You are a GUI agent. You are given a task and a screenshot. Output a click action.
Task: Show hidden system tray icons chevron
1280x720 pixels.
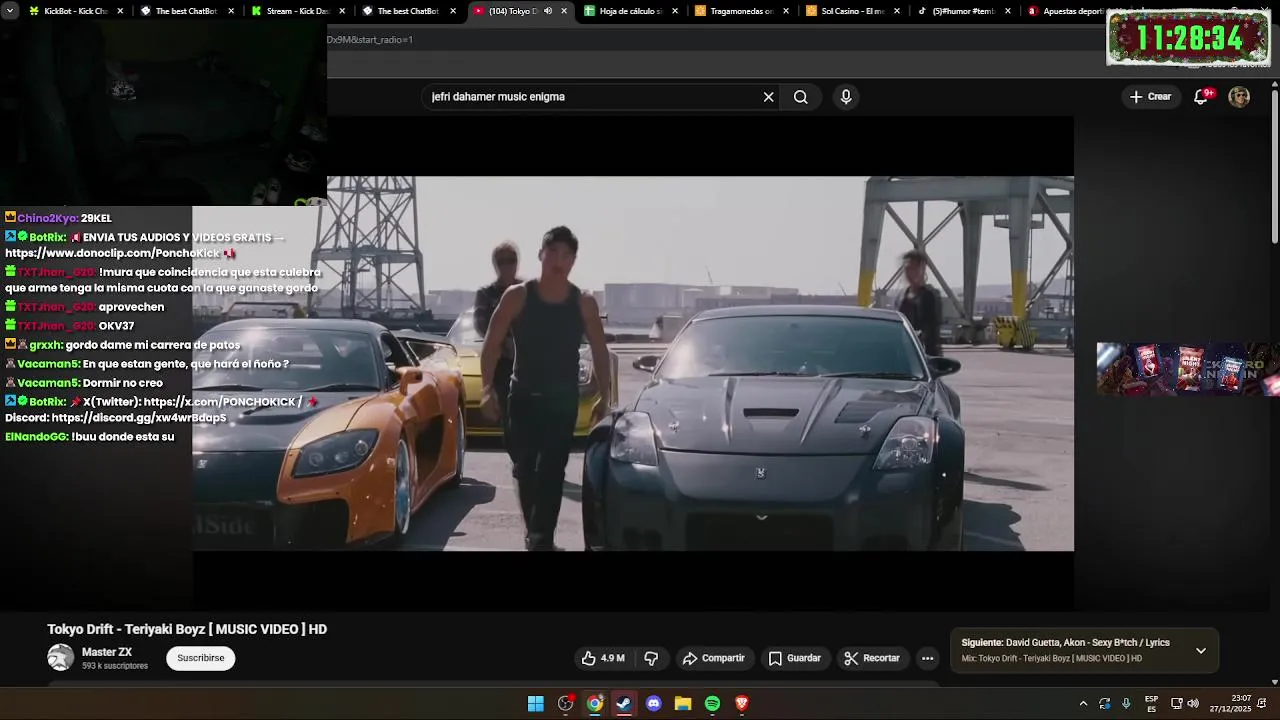pyautogui.click(x=1083, y=704)
